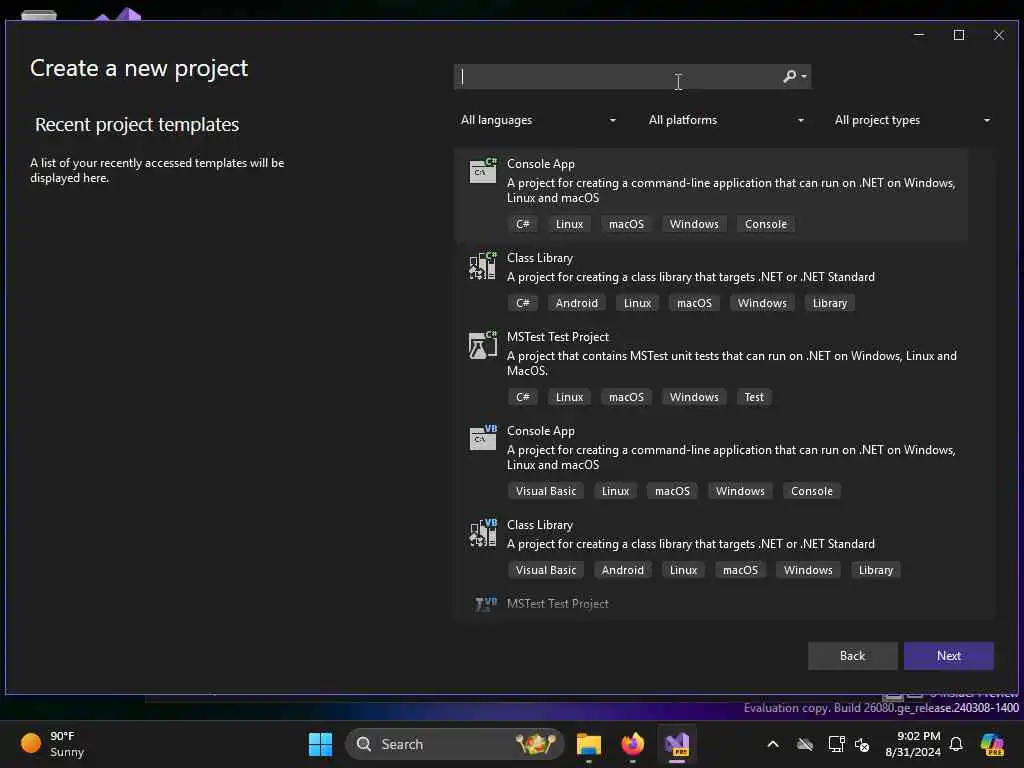The image size is (1024, 768).
Task: Click the Next button
Action: click(948, 656)
